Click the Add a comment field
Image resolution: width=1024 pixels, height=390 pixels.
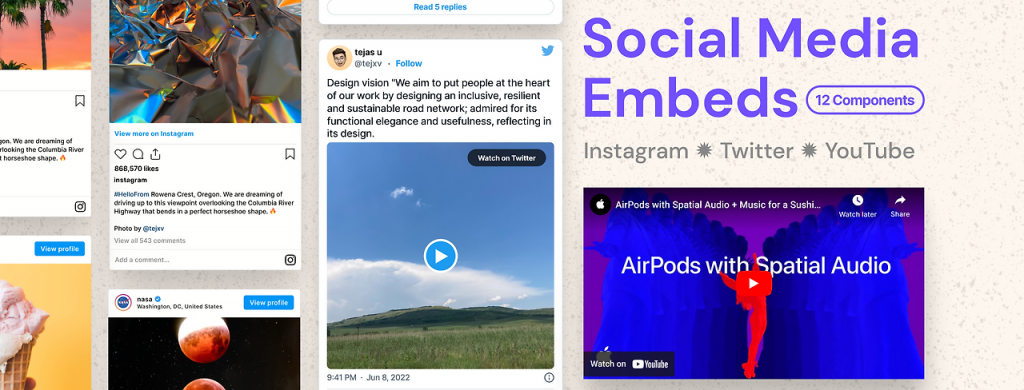[196, 260]
